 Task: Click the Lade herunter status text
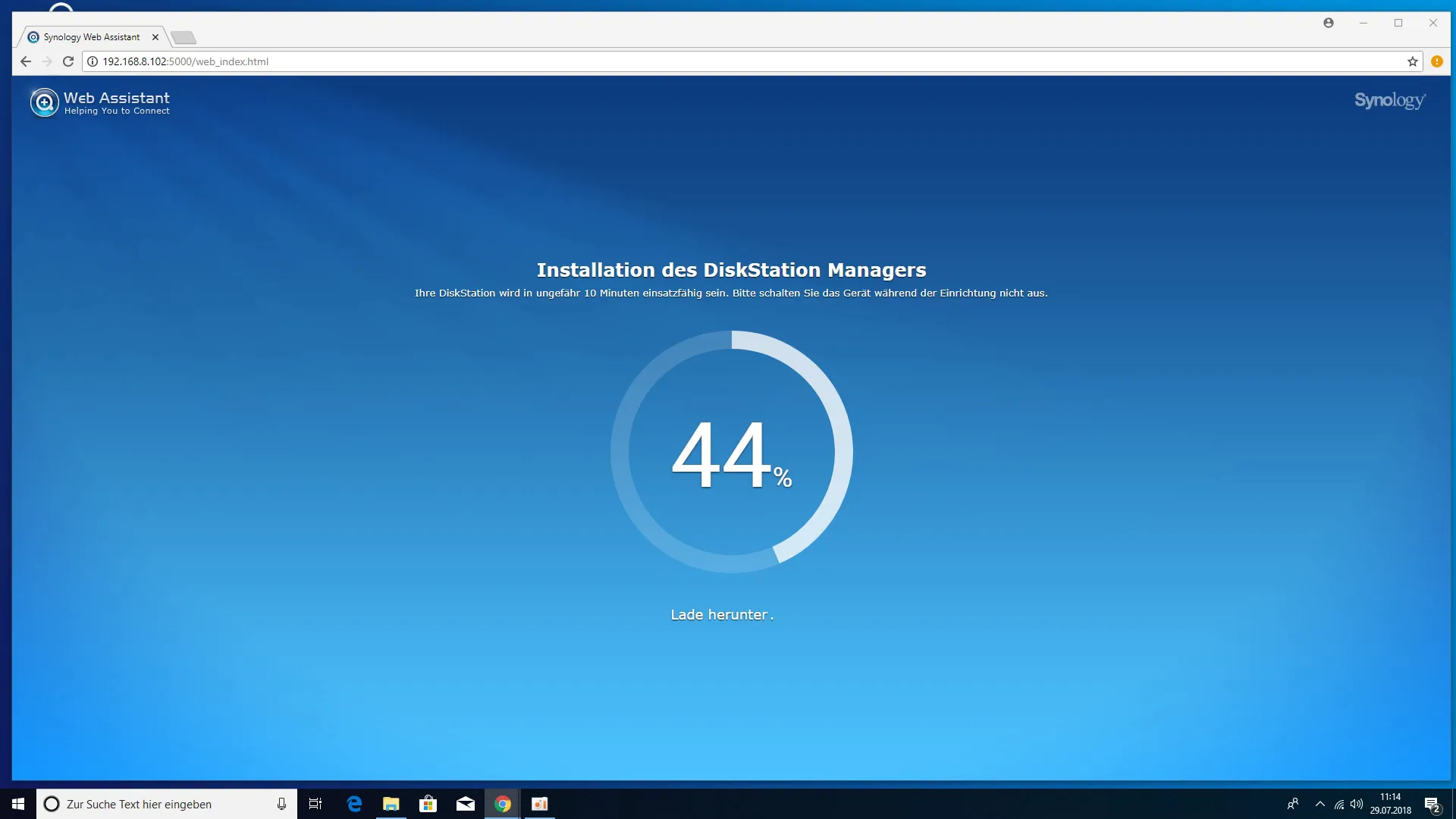click(x=722, y=615)
